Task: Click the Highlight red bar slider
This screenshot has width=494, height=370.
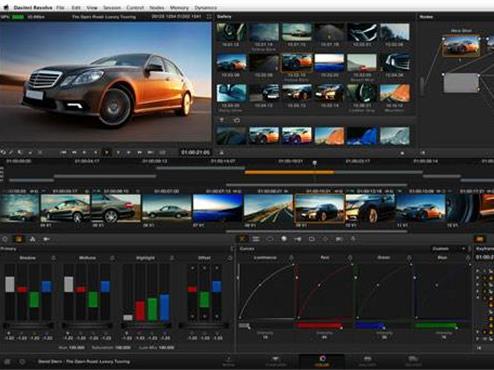Action: 140,310
